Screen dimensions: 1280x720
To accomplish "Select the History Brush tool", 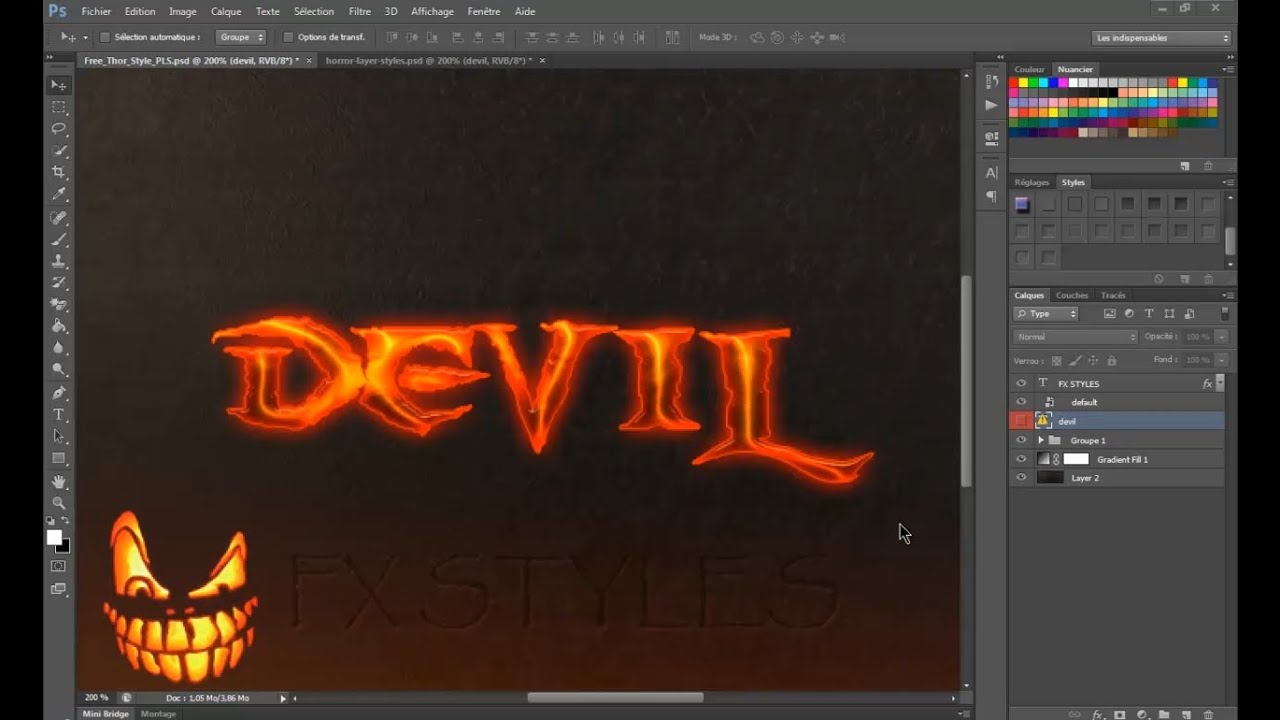I will pos(59,283).
